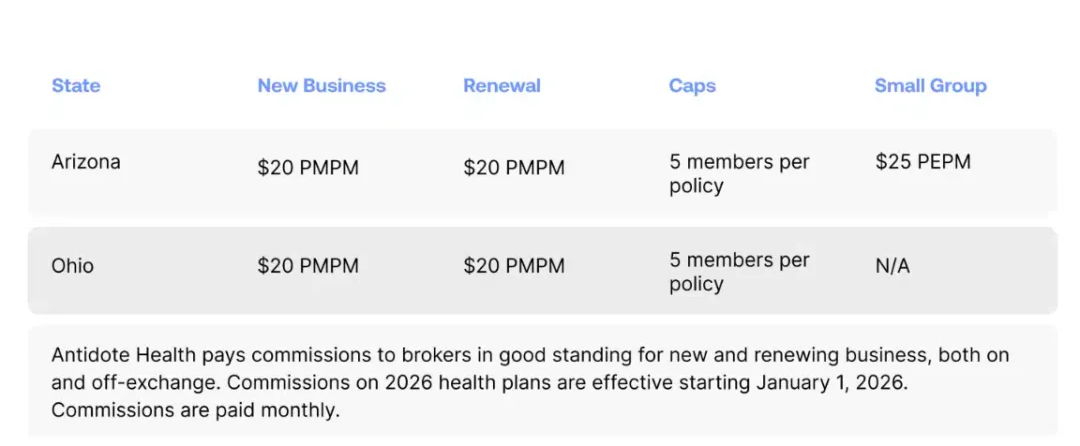Click the "Commissions are paid monthly." sentence
Screen dimensions: 1080x446
(196, 410)
